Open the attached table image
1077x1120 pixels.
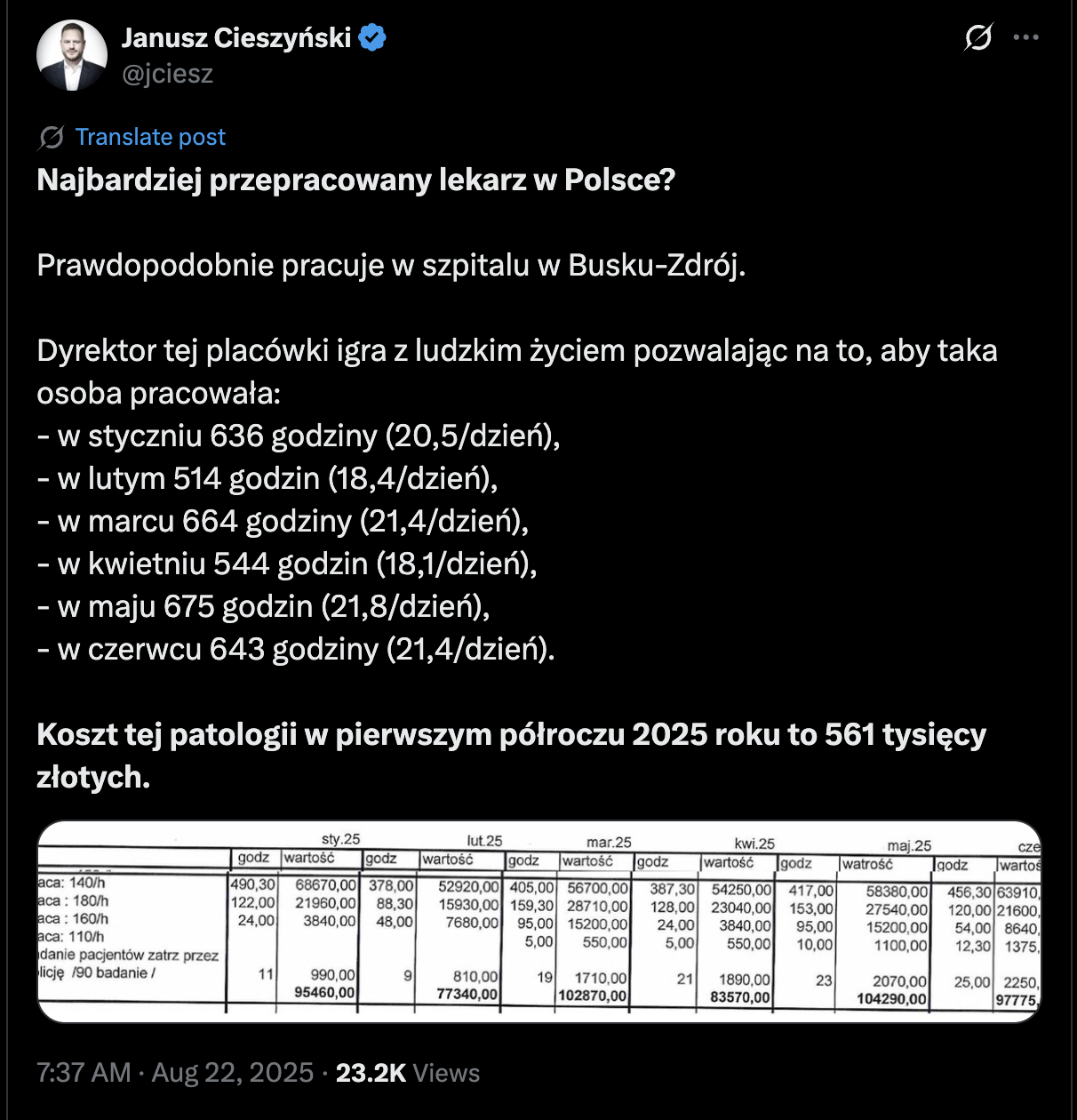pos(538,921)
